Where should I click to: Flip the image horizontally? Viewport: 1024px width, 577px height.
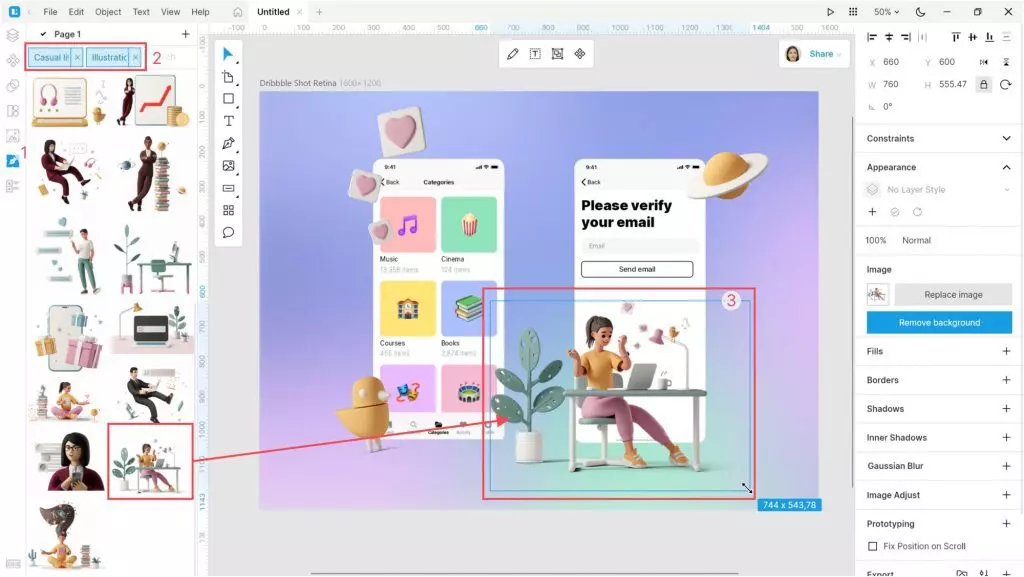point(984,62)
